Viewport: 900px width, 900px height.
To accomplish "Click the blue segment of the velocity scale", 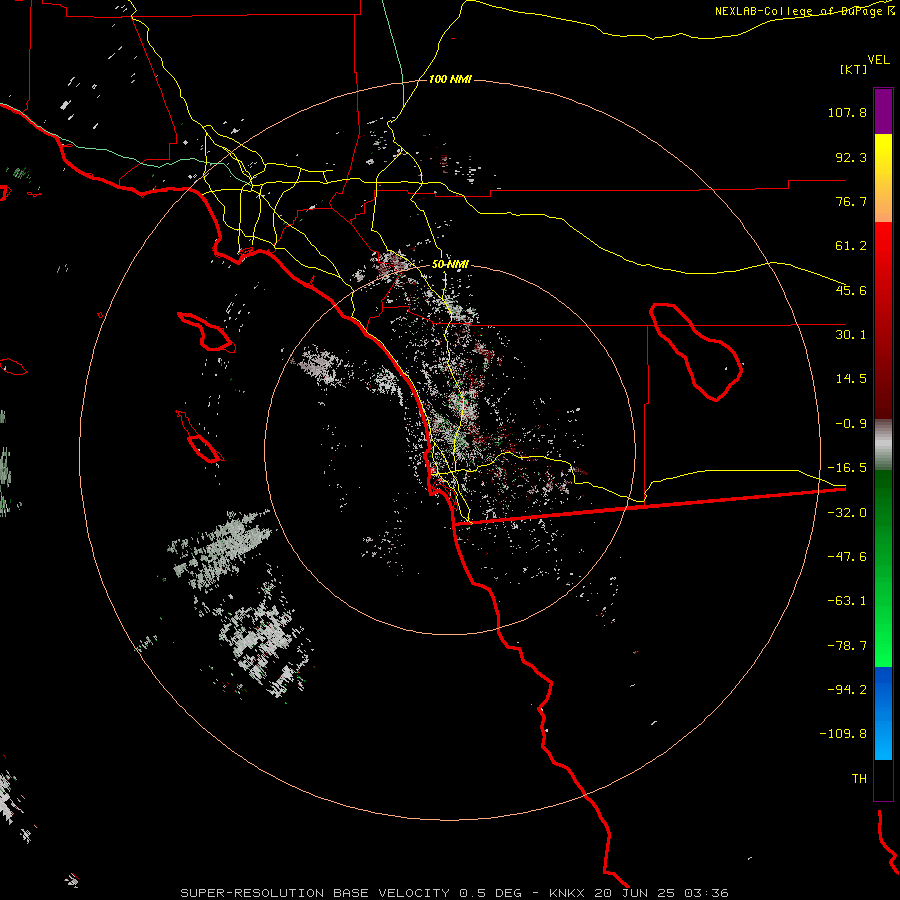I will coord(883,713).
